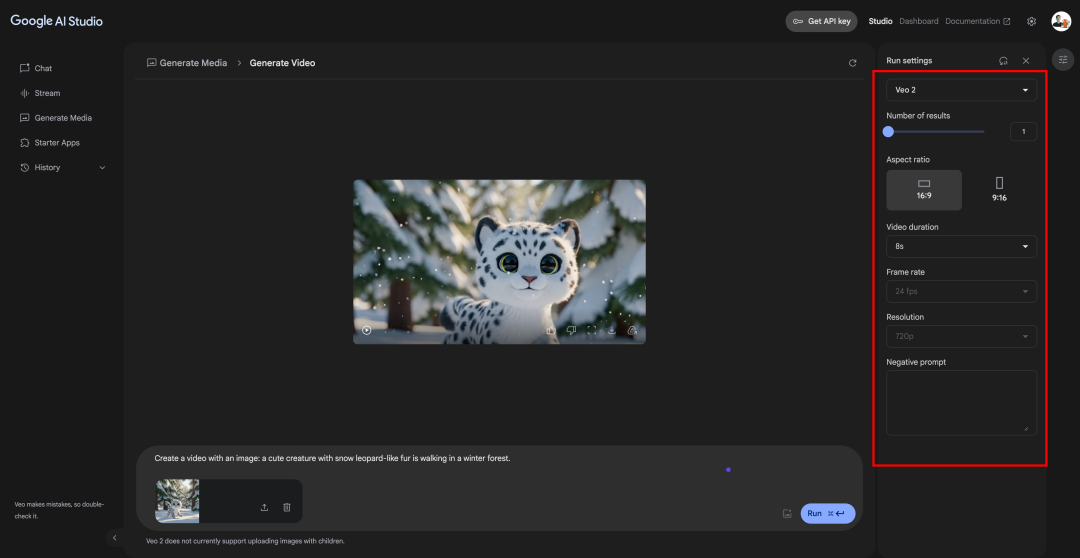
Task: Select the 16:9 aspect ratio
Action: pyautogui.click(x=924, y=189)
